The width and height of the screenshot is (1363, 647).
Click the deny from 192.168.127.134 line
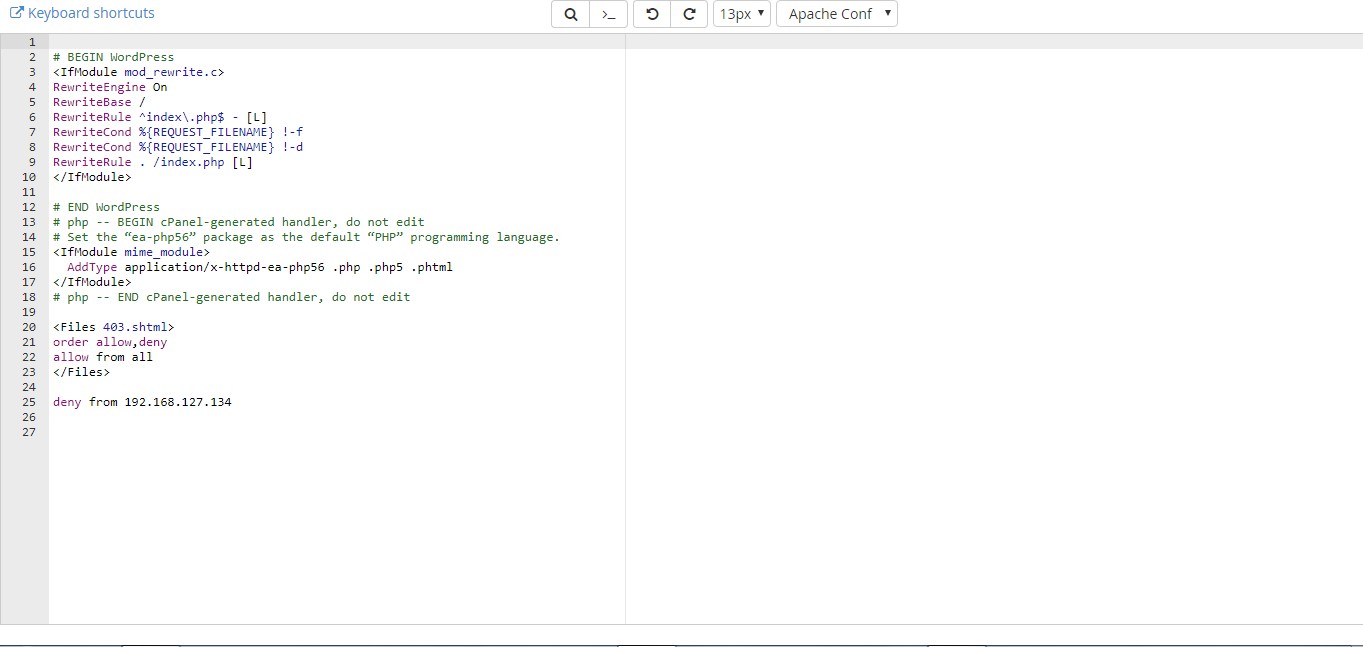point(142,402)
